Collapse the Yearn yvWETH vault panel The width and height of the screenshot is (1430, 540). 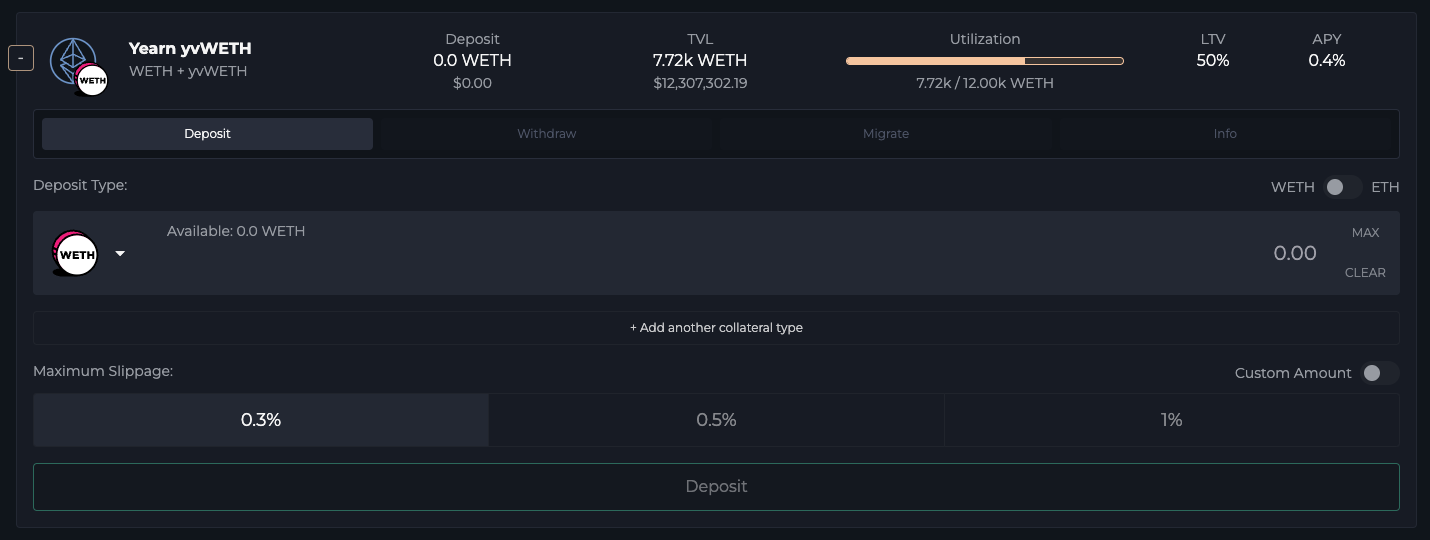click(20, 58)
